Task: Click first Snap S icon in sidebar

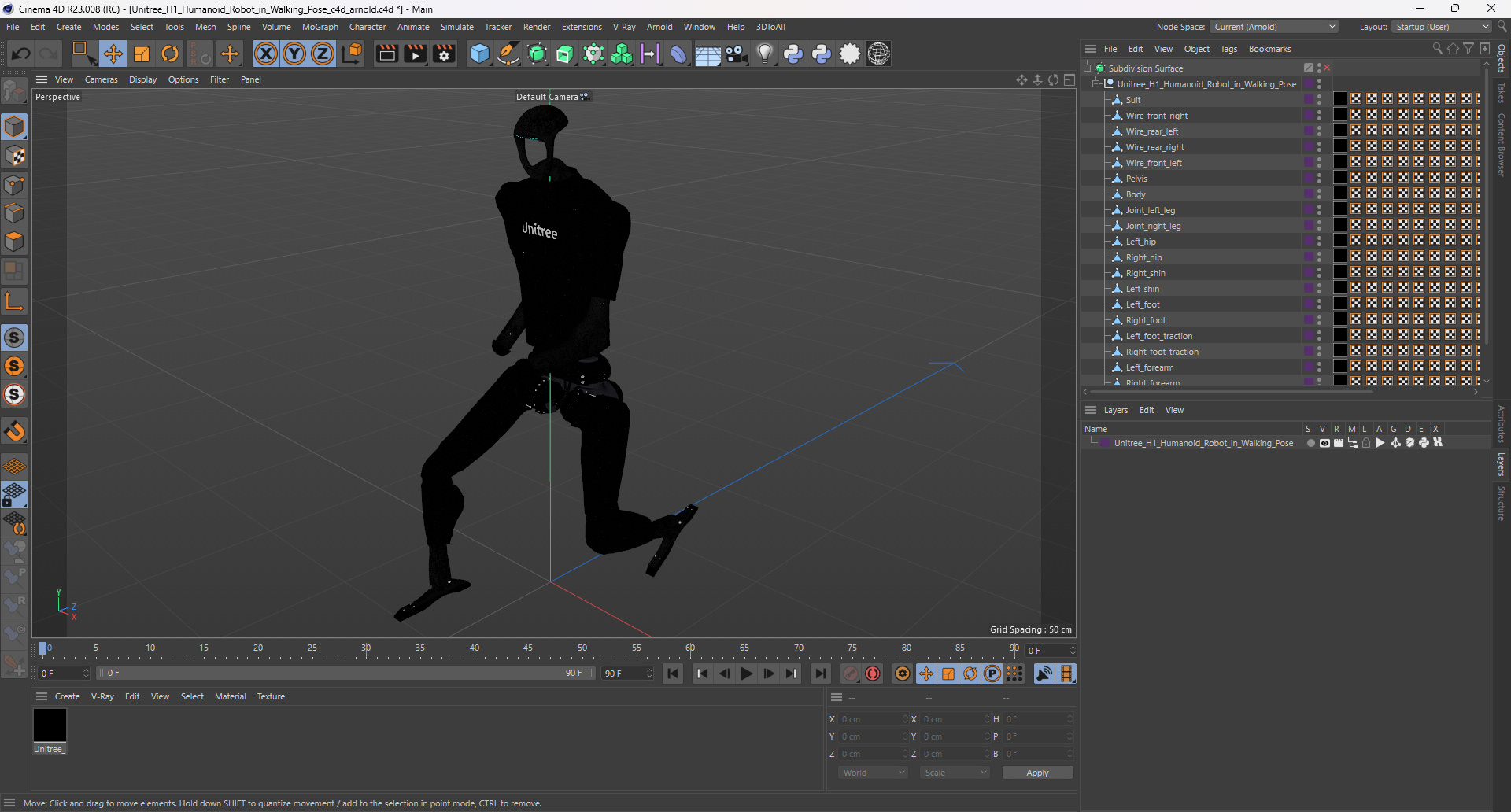Action: point(14,338)
